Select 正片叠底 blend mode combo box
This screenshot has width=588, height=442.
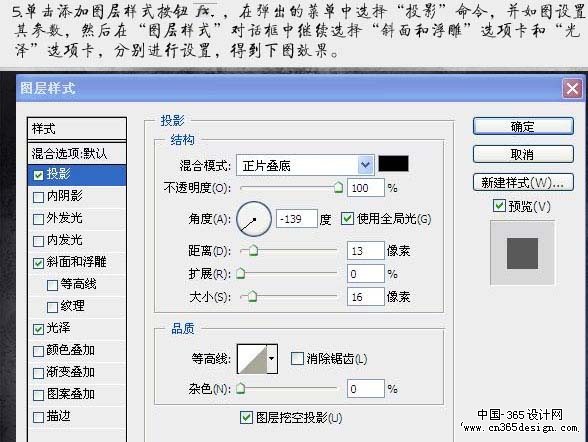click(305, 165)
